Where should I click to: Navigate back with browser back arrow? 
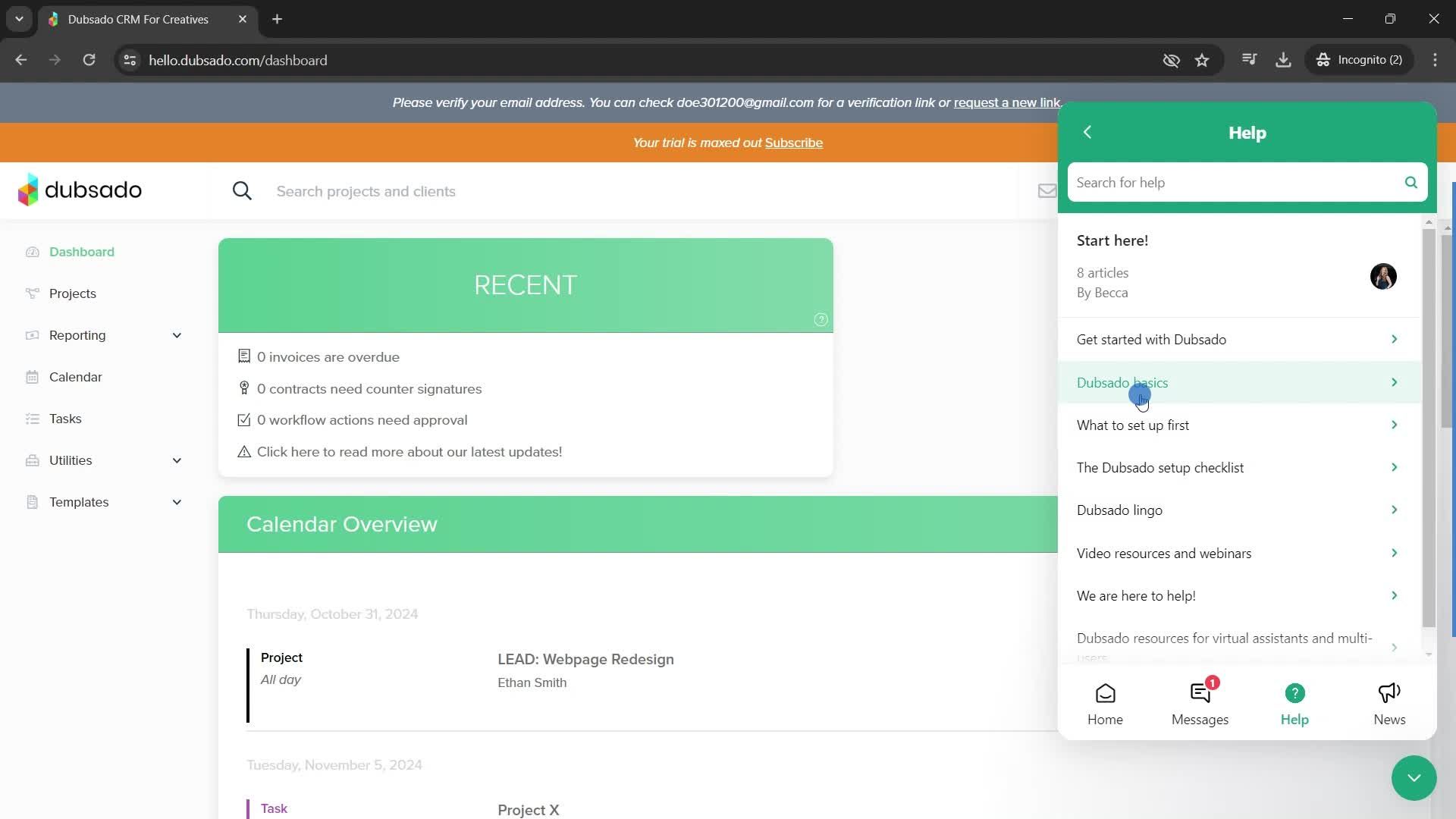click(x=20, y=60)
